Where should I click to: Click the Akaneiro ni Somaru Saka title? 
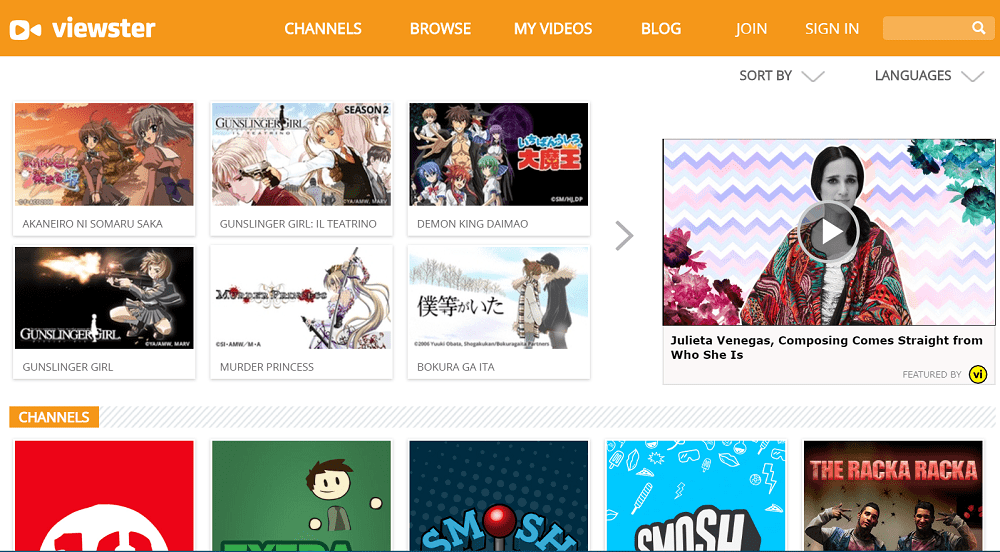pos(92,224)
